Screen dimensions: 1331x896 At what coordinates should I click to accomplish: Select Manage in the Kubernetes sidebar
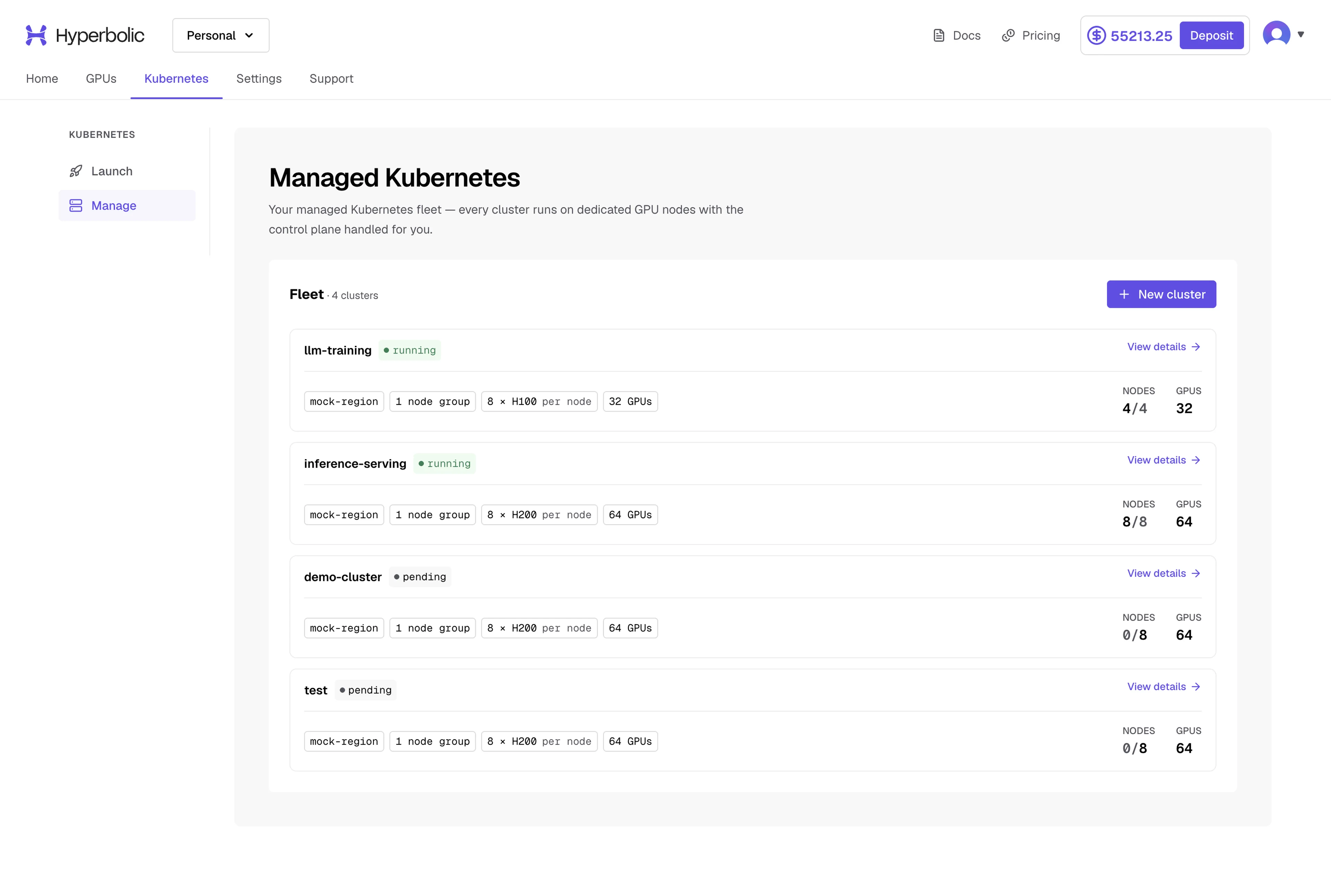pos(127,205)
